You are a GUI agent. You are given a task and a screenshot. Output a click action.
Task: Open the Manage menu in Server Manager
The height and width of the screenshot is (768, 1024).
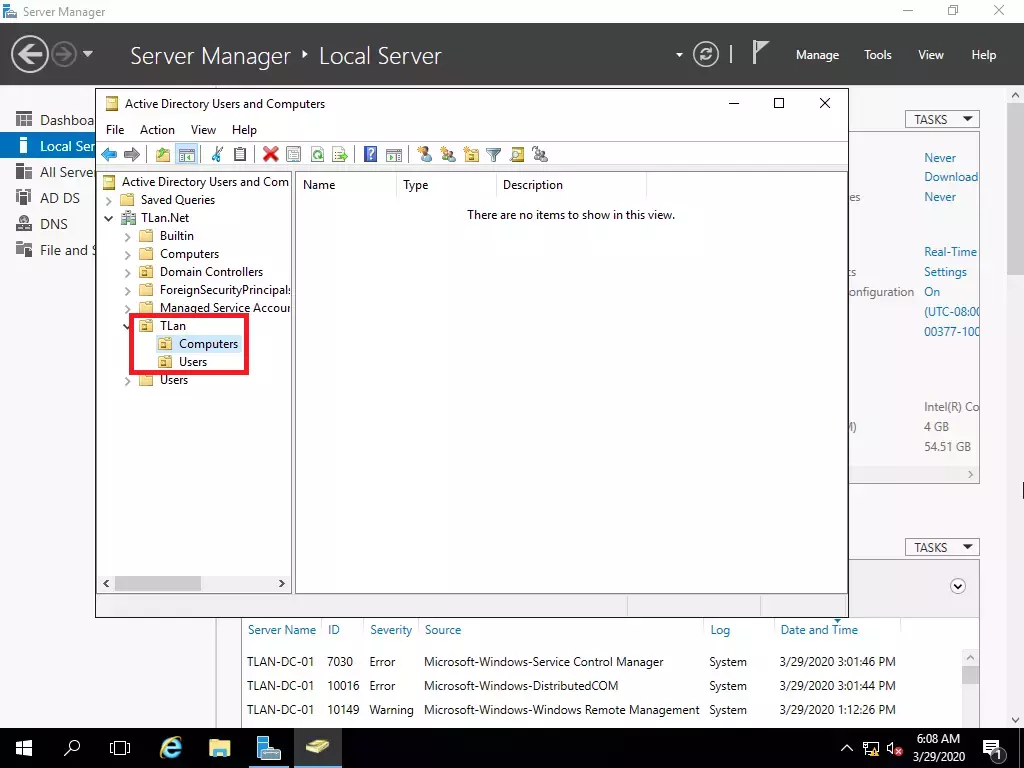pos(817,55)
